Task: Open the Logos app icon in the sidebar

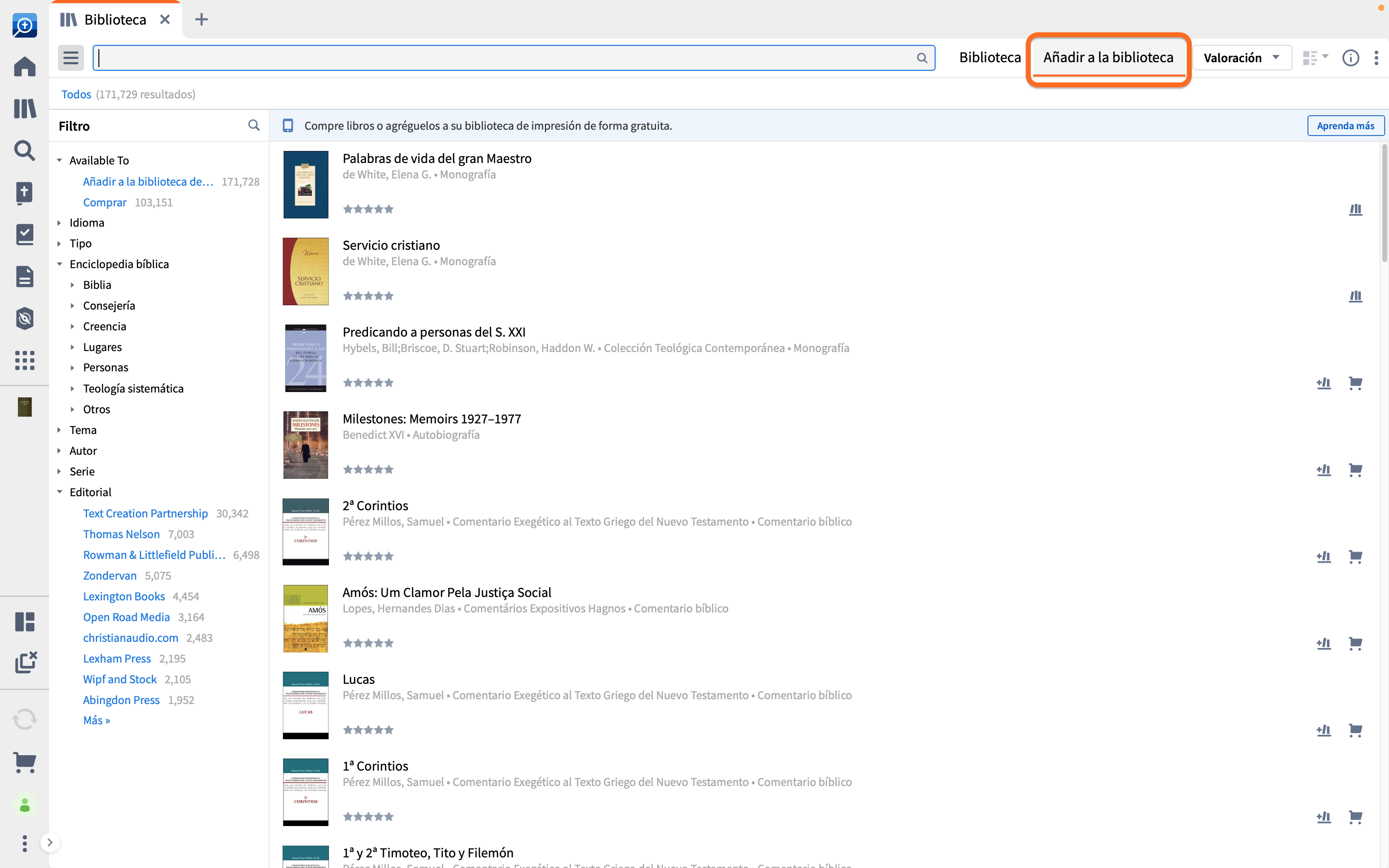Action: pyautogui.click(x=25, y=25)
